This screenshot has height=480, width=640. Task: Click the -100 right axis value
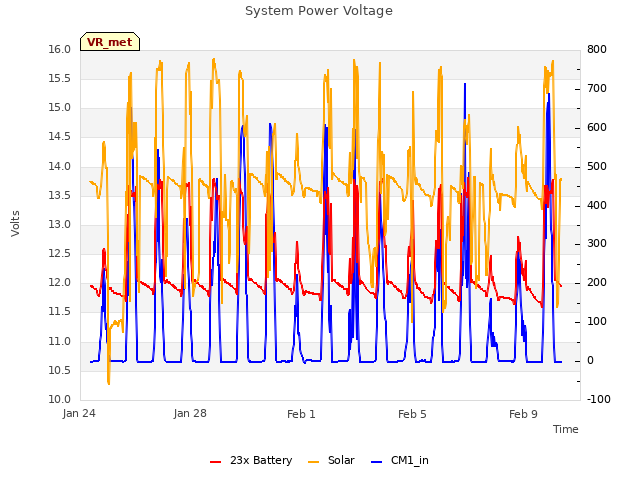point(599,399)
